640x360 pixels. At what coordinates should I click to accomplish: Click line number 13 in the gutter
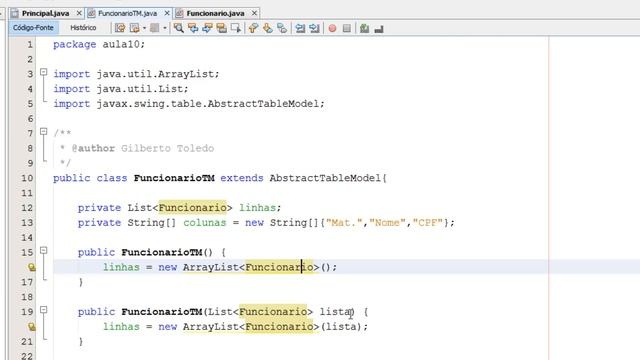27,222
